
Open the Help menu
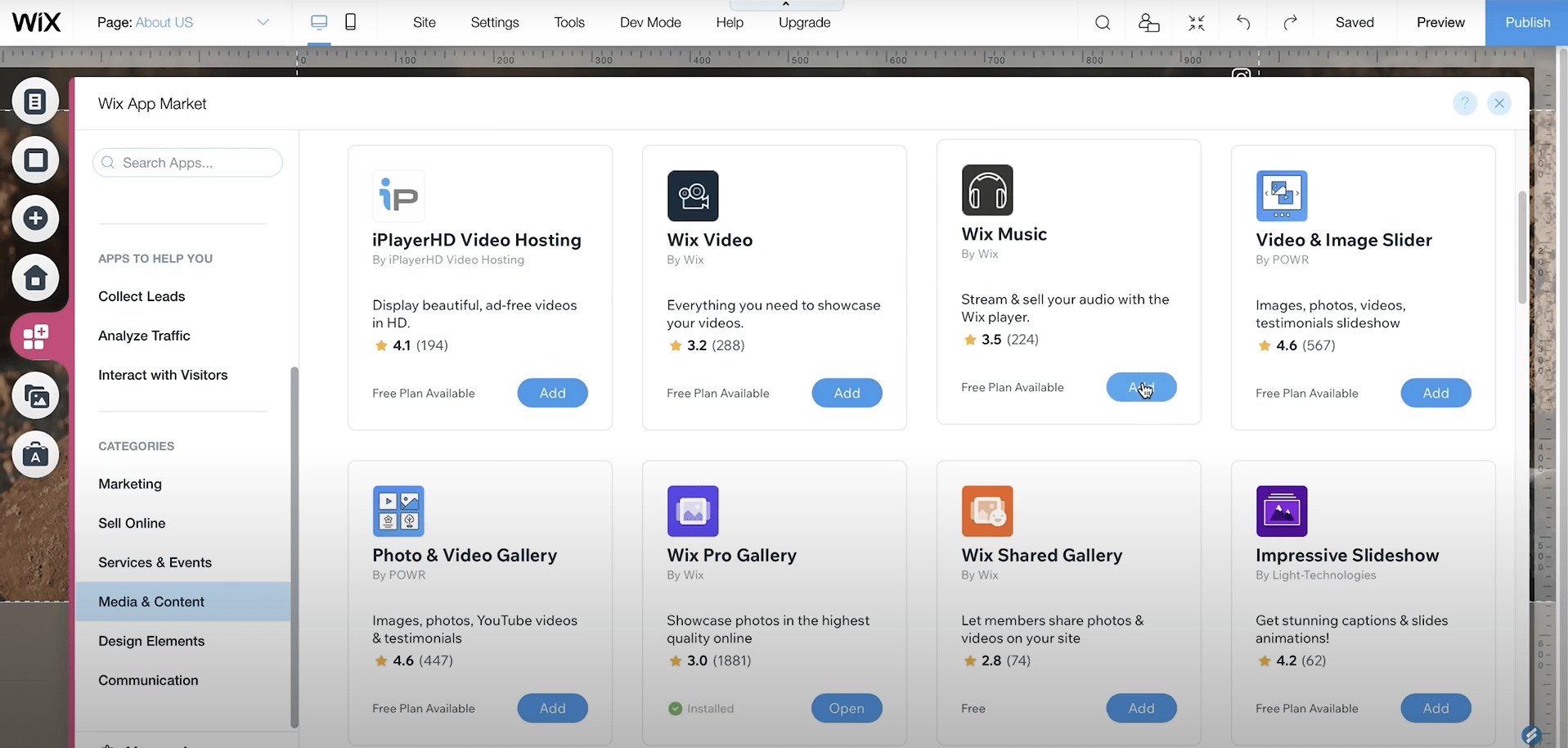[x=730, y=23]
